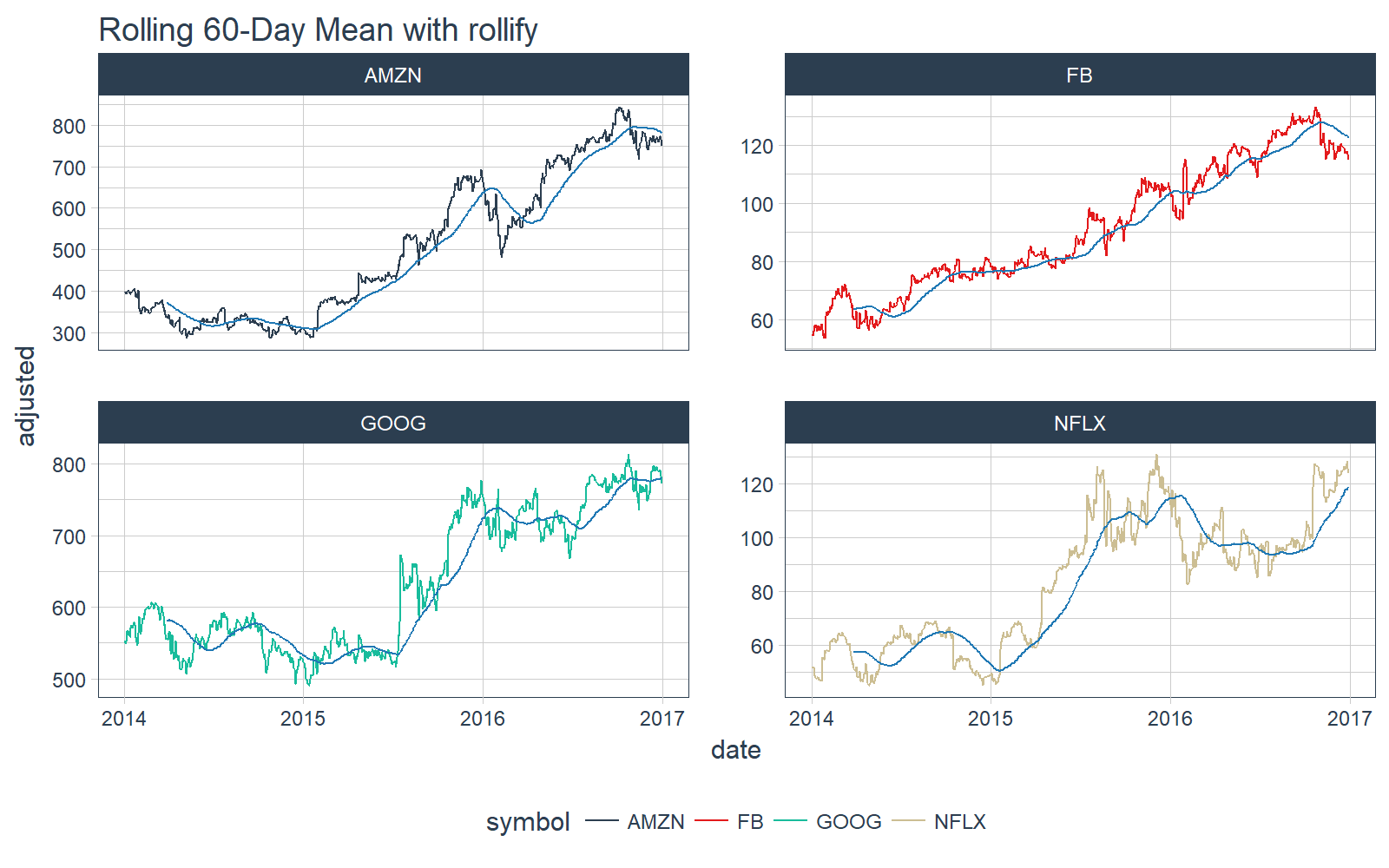1389x868 pixels.
Task: Click the 2017 label under GOOG panel
Action: coord(662,719)
